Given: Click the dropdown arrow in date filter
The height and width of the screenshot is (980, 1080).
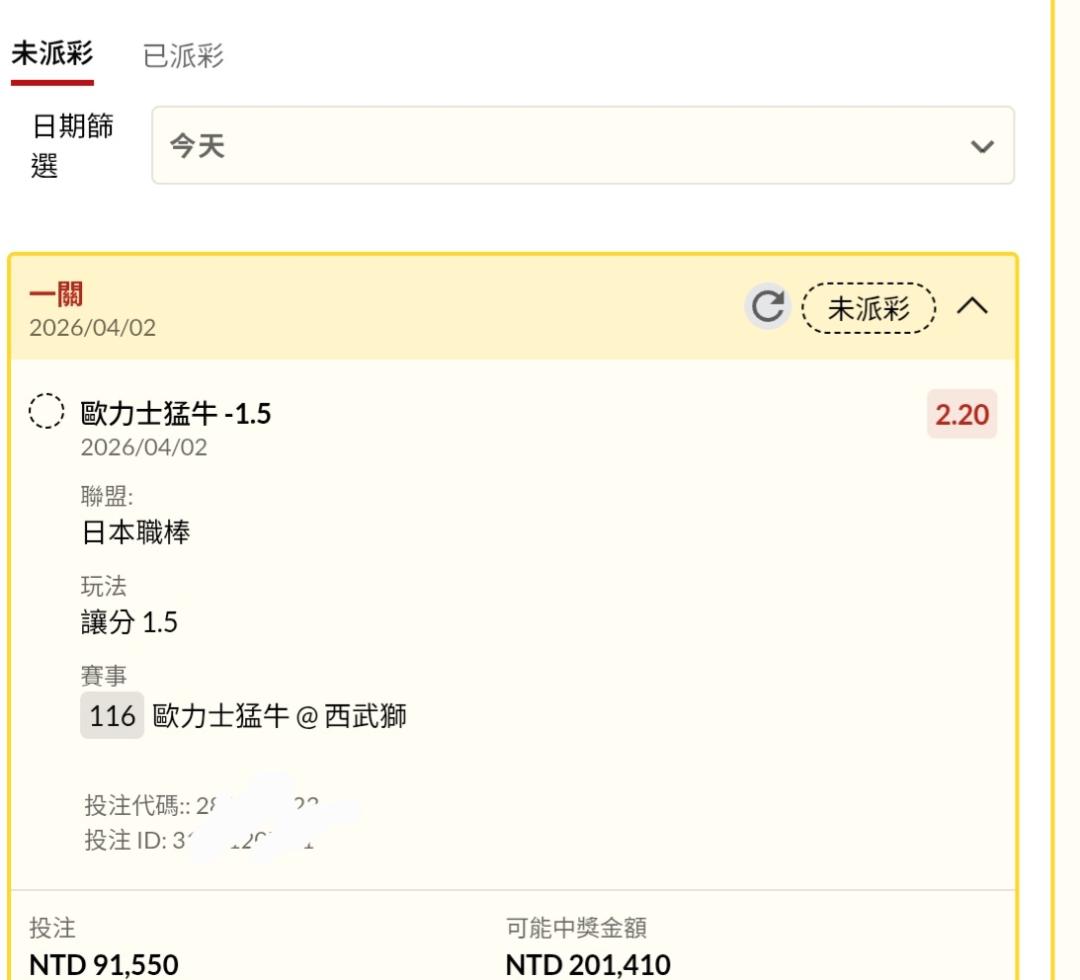Looking at the screenshot, I should (982, 147).
